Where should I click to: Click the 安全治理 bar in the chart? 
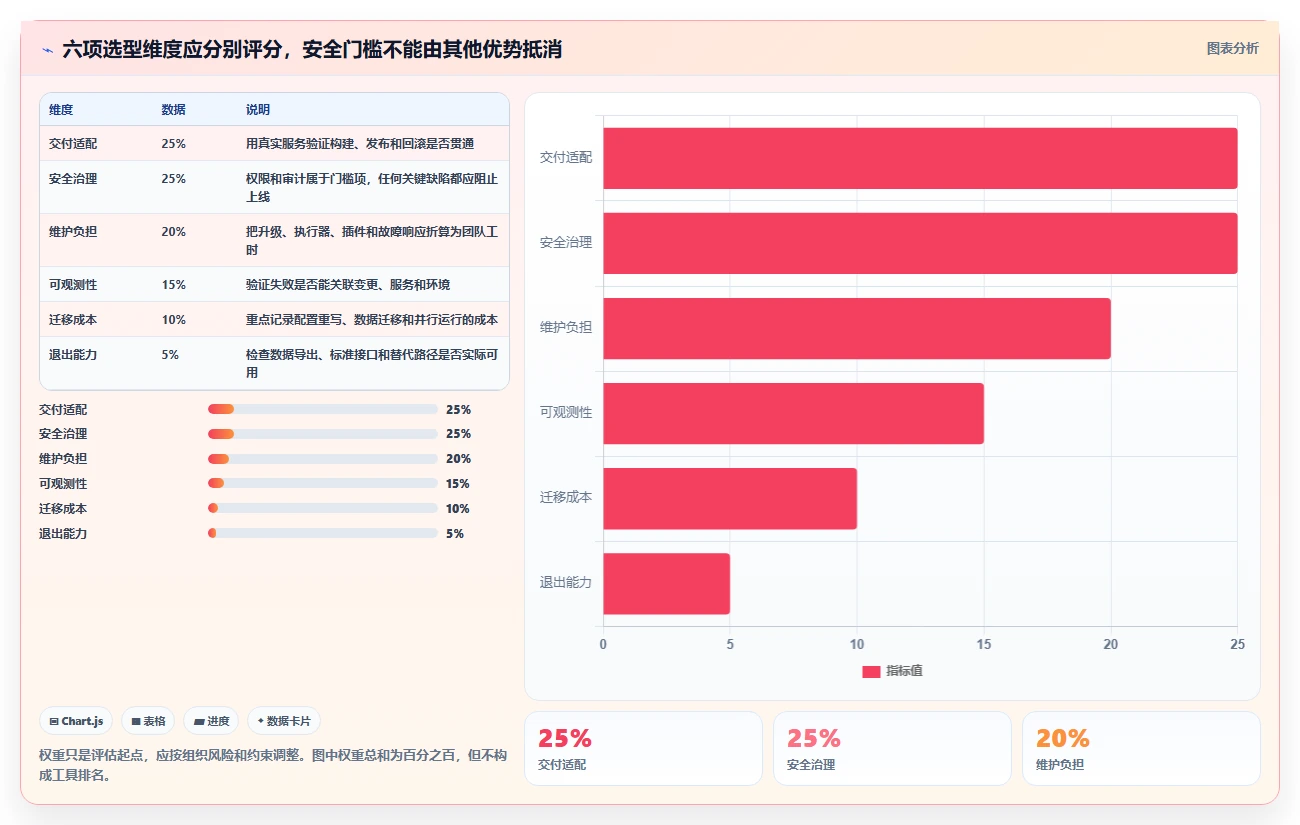click(x=920, y=243)
